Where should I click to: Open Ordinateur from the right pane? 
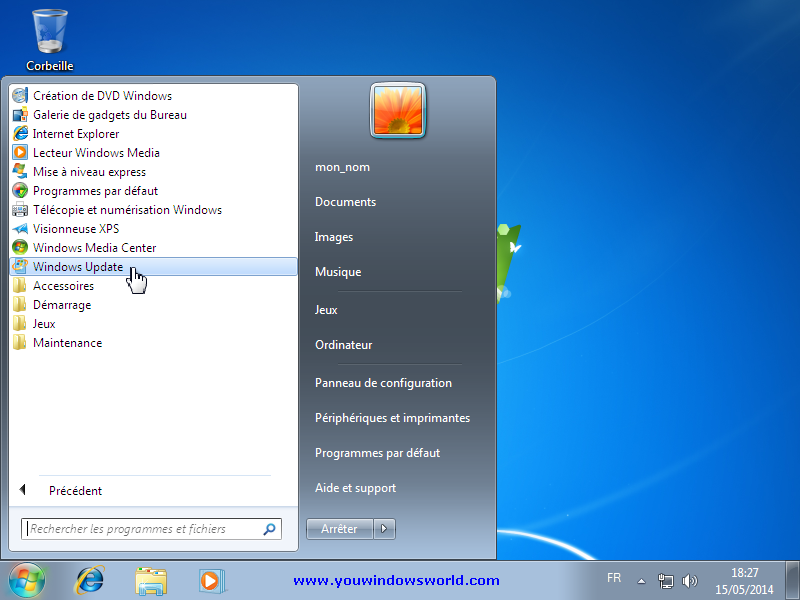click(343, 344)
